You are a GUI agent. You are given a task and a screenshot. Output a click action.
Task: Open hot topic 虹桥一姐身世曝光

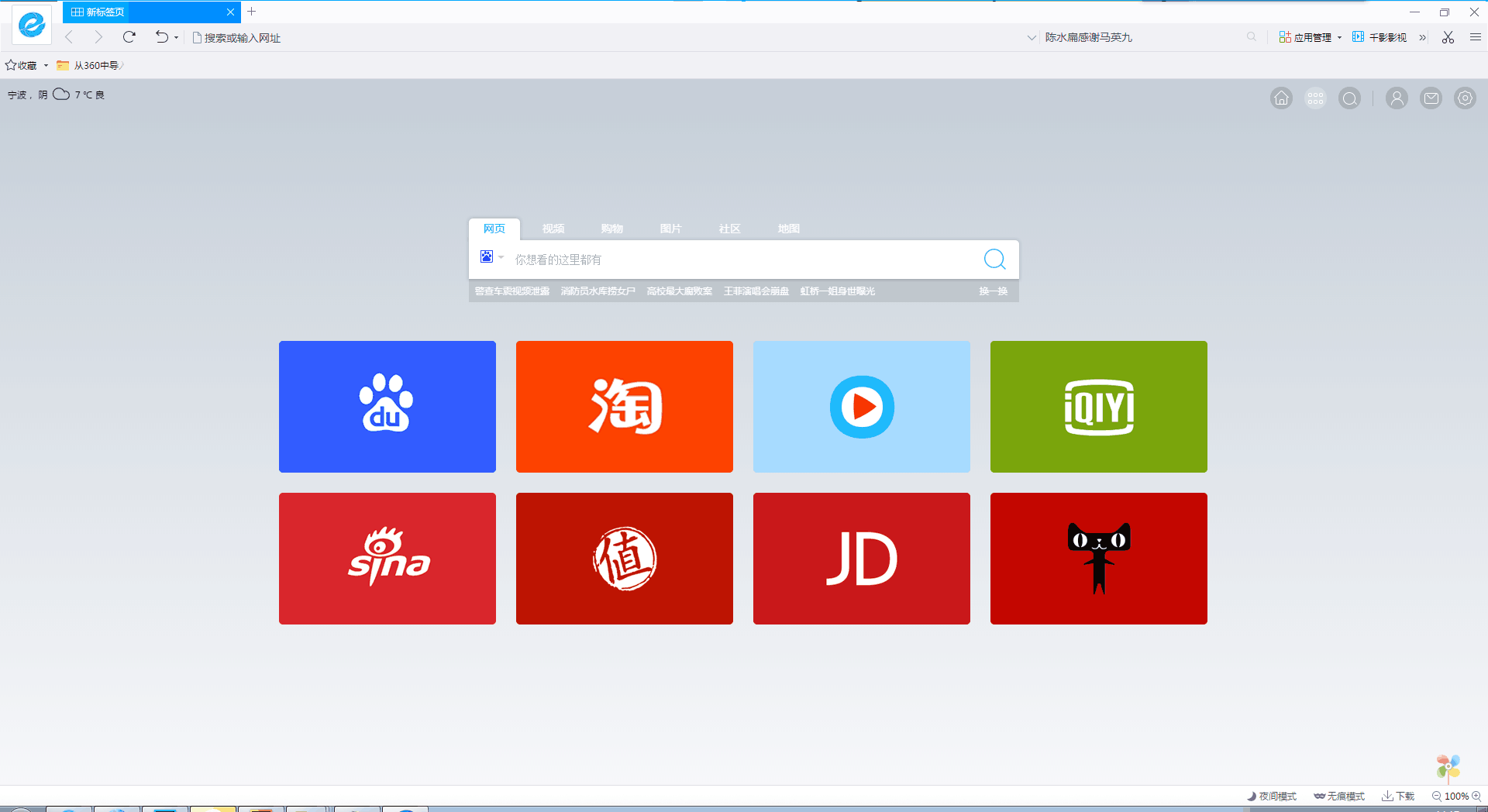[838, 291]
